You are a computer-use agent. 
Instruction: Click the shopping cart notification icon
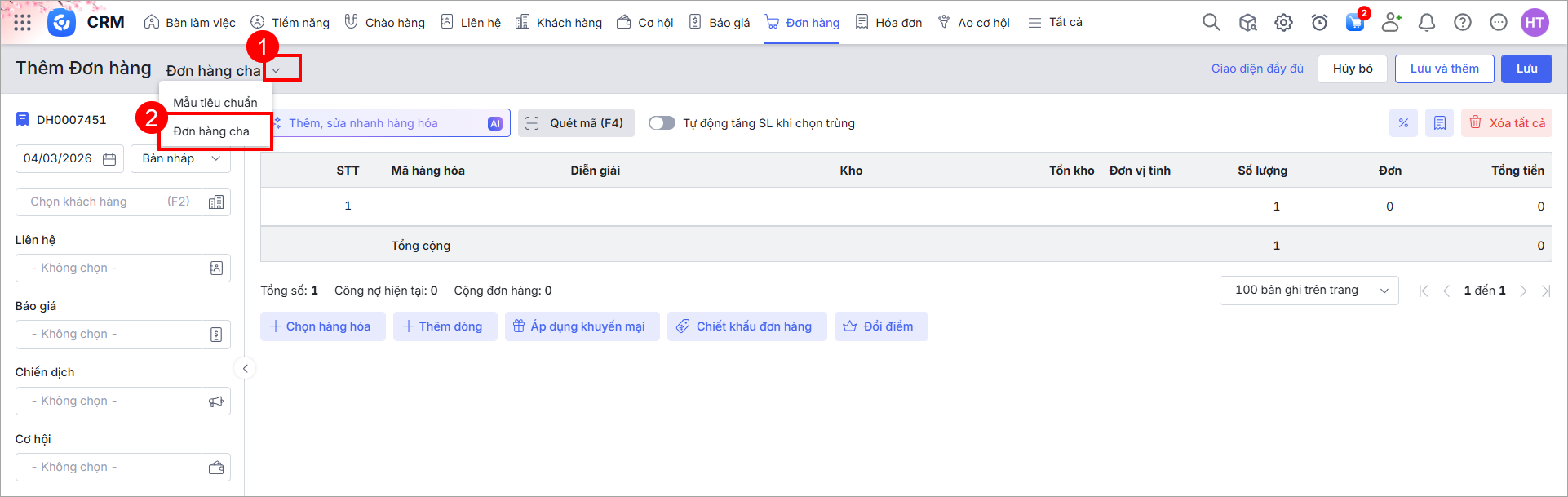tap(1354, 23)
